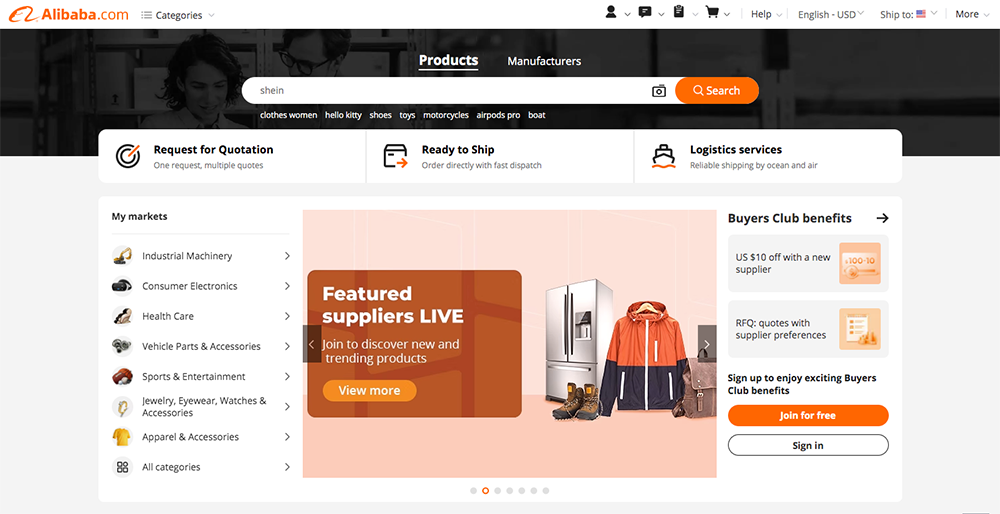The width and height of the screenshot is (1000, 514).
Task: Click the user account profile icon
Action: [x=611, y=12]
